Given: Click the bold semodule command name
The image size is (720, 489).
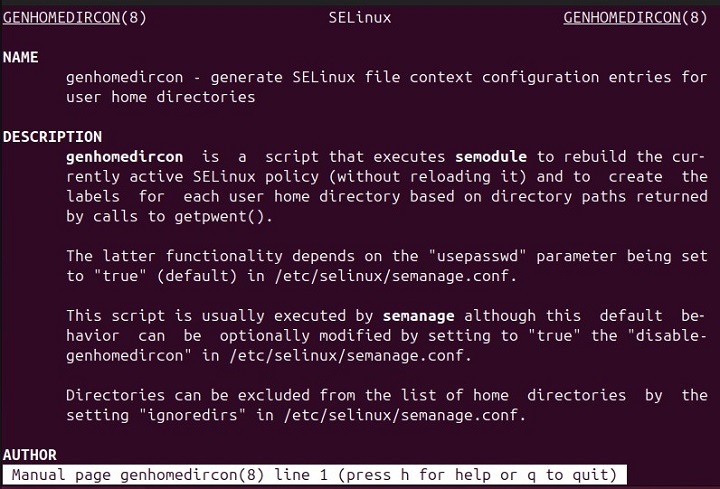Looking at the screenshot, I should pyautogui.click(x=492, y=157).
